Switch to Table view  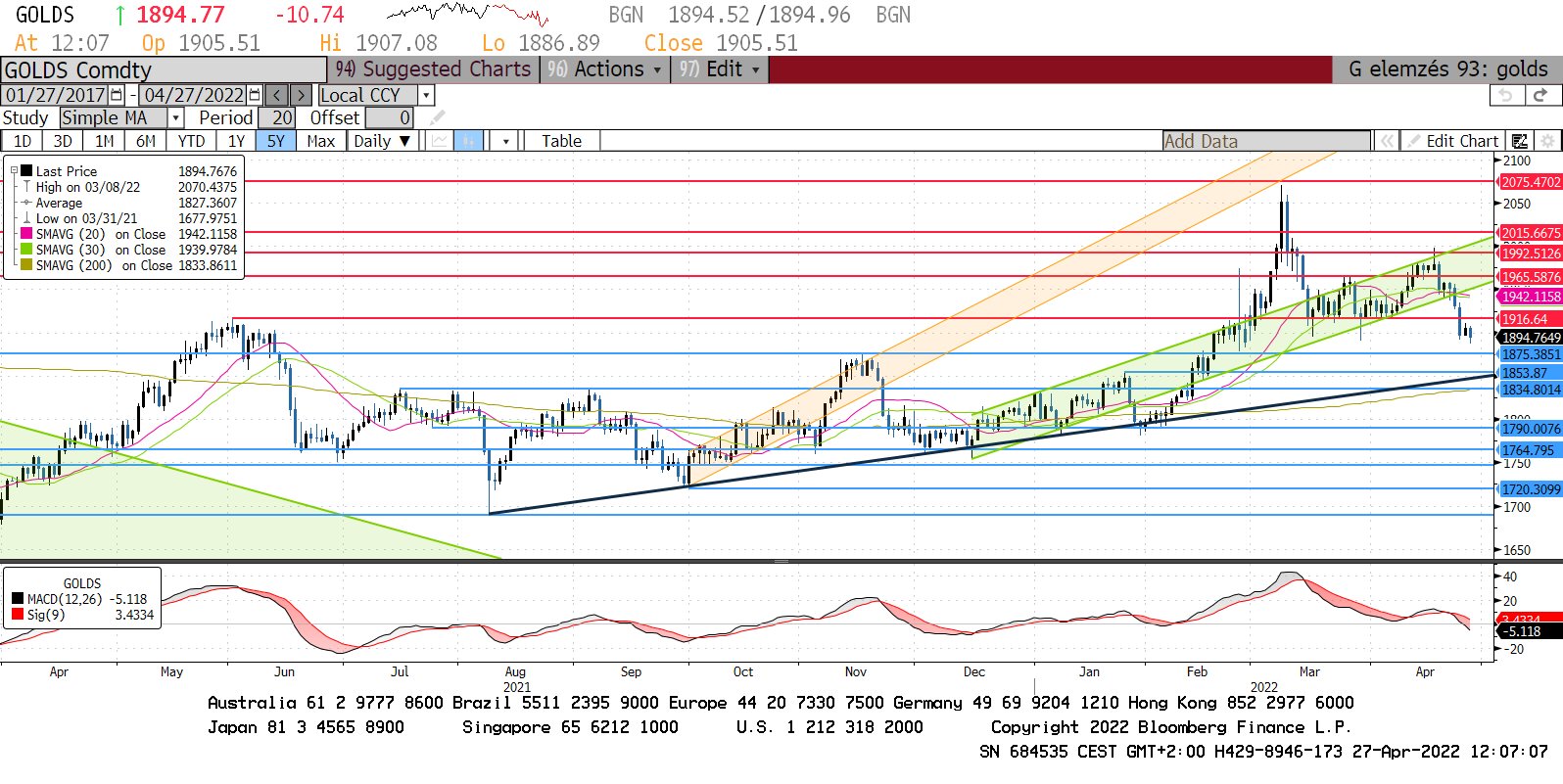pyautogui.click(x=561, y=141)
